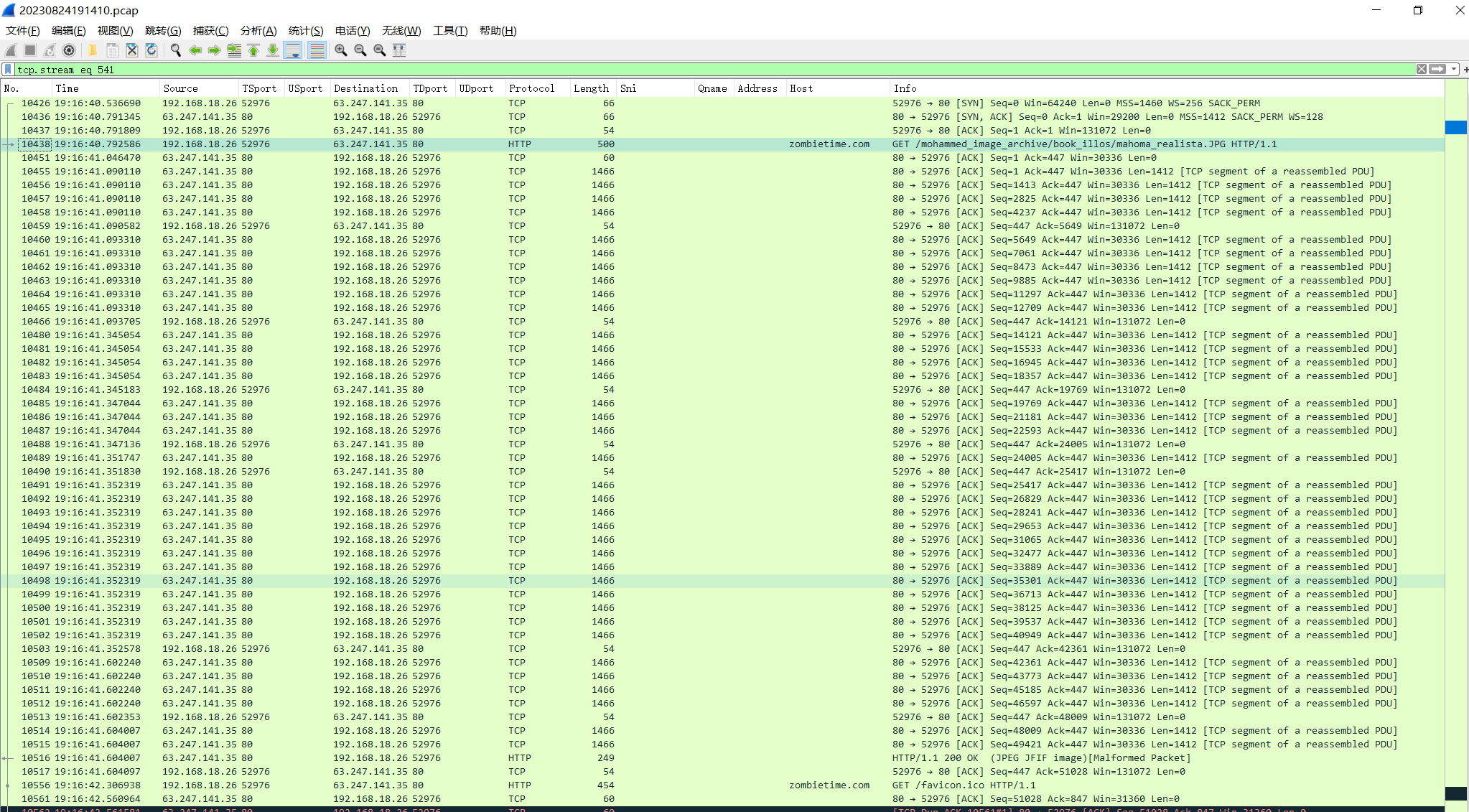Open the display filter bookmark menu
This screenshot has width=1469, height=812.
click(8, 70)
